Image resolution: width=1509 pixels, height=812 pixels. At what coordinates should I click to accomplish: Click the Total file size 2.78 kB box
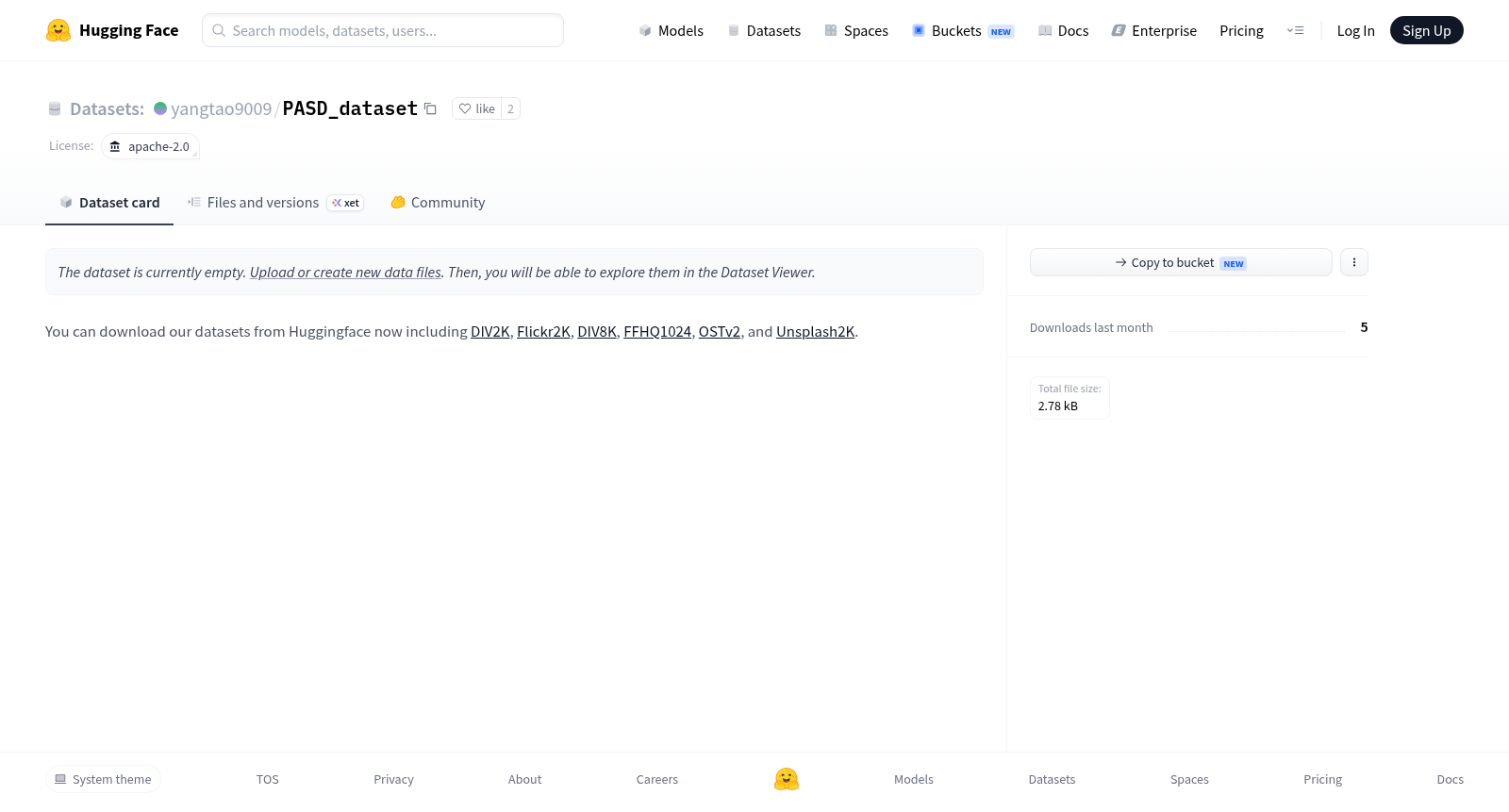pyautogui.click(x=1070, y=397)
